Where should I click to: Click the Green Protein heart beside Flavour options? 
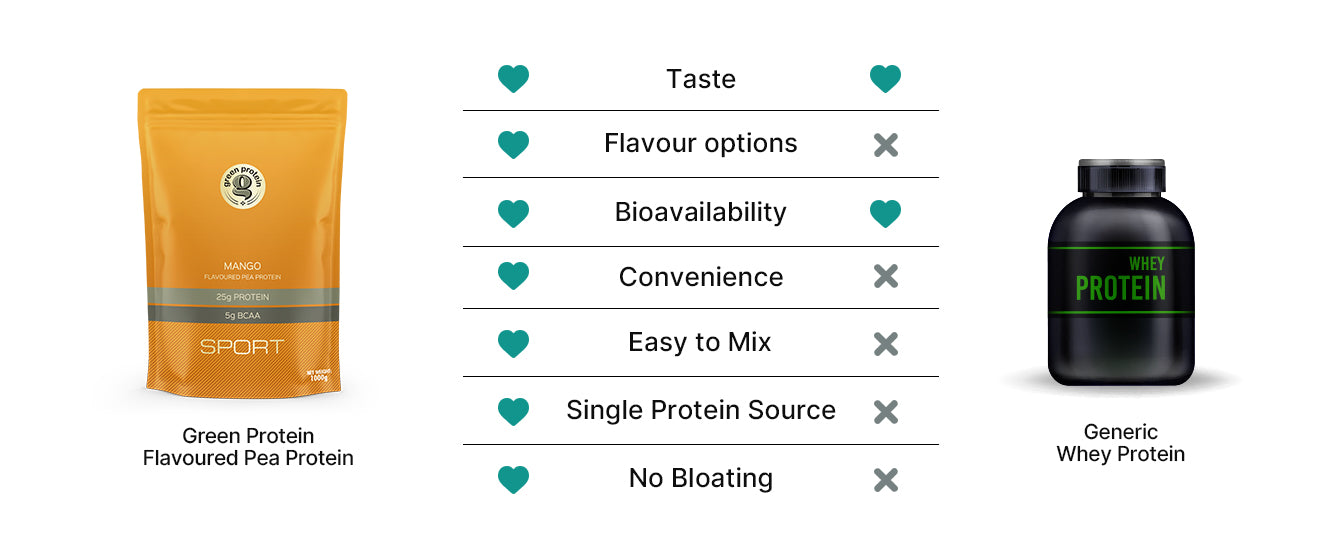(x=513, y=145)
